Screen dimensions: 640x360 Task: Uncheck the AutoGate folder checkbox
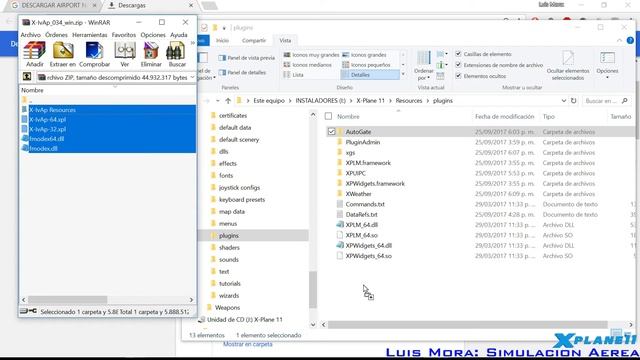point(331,131)
